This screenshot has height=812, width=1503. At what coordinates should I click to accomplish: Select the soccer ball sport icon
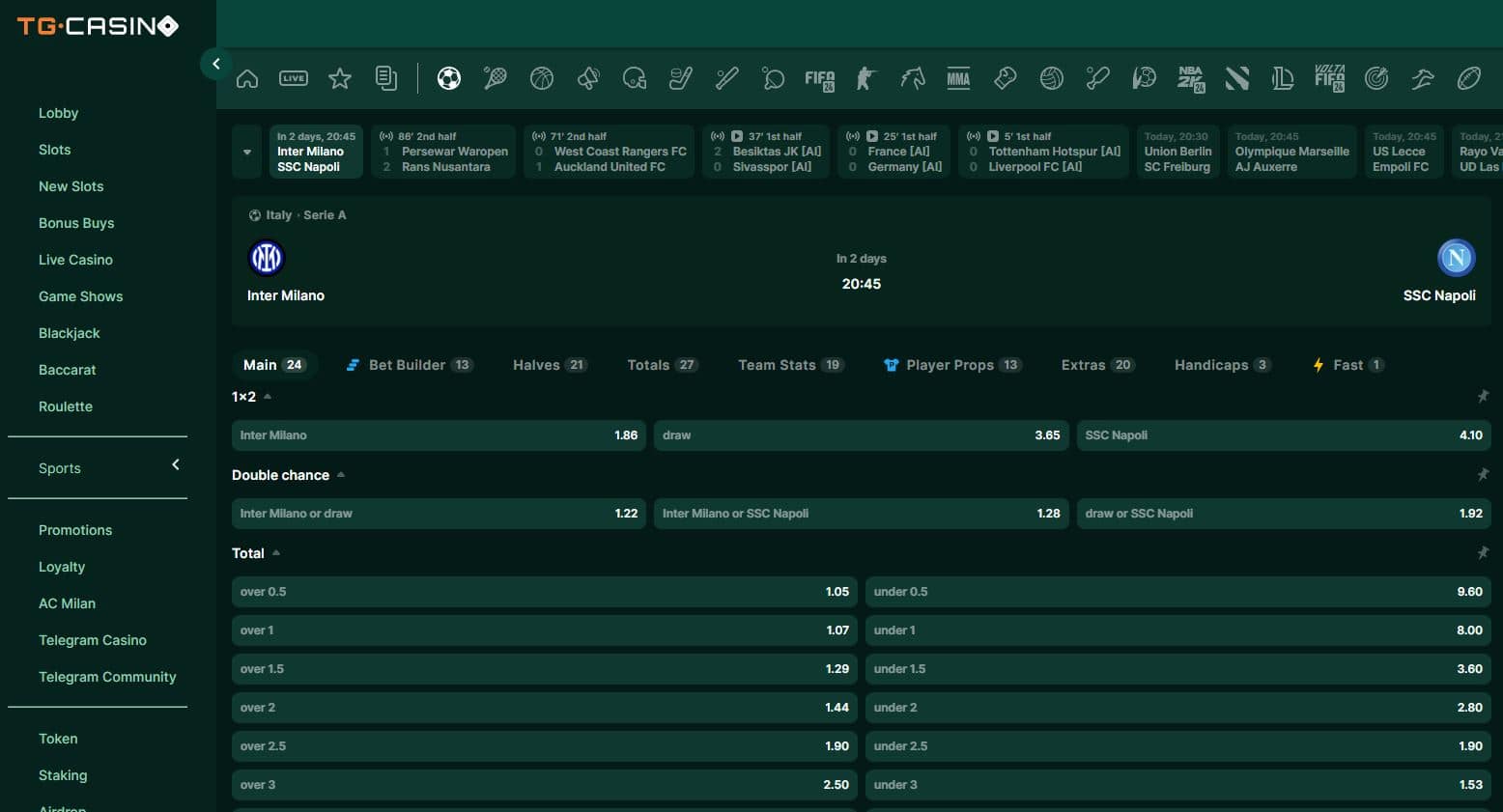[x=449, y=78]
